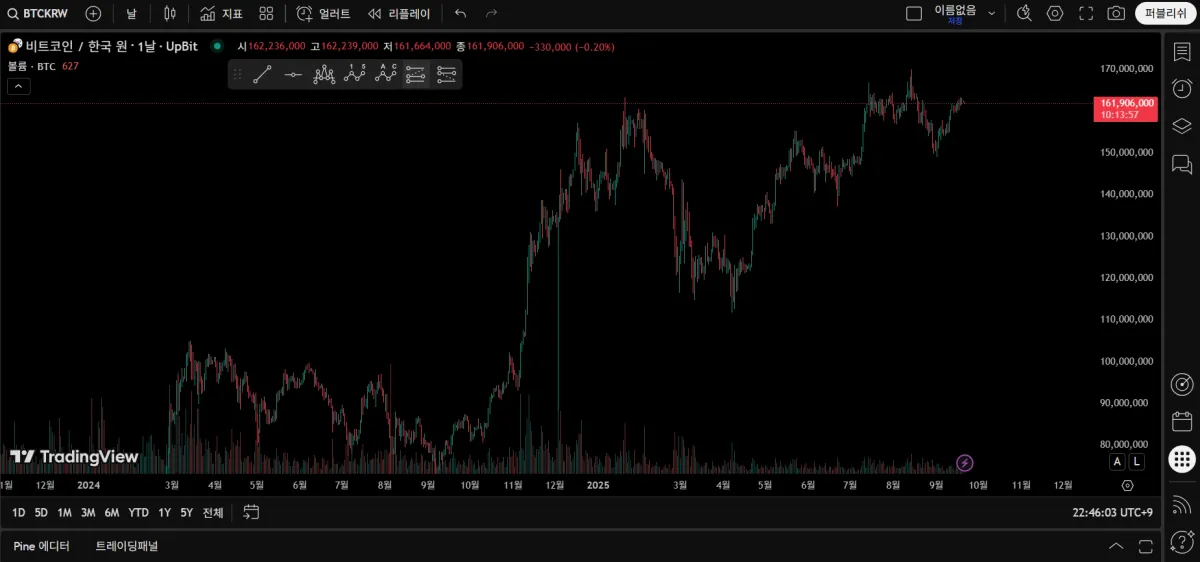
Task: Open the 트레이딩패널 tab
Action: 127,546
